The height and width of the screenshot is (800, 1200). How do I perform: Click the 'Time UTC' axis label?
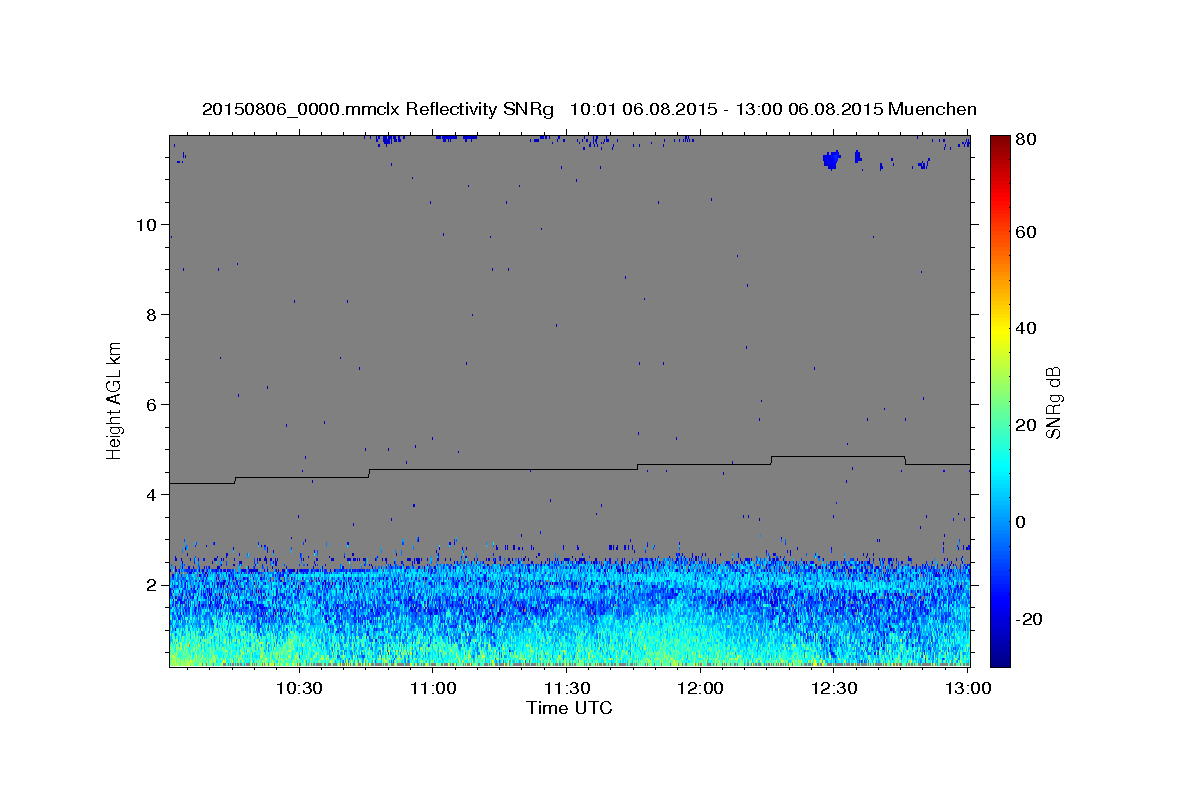(569, 708)
